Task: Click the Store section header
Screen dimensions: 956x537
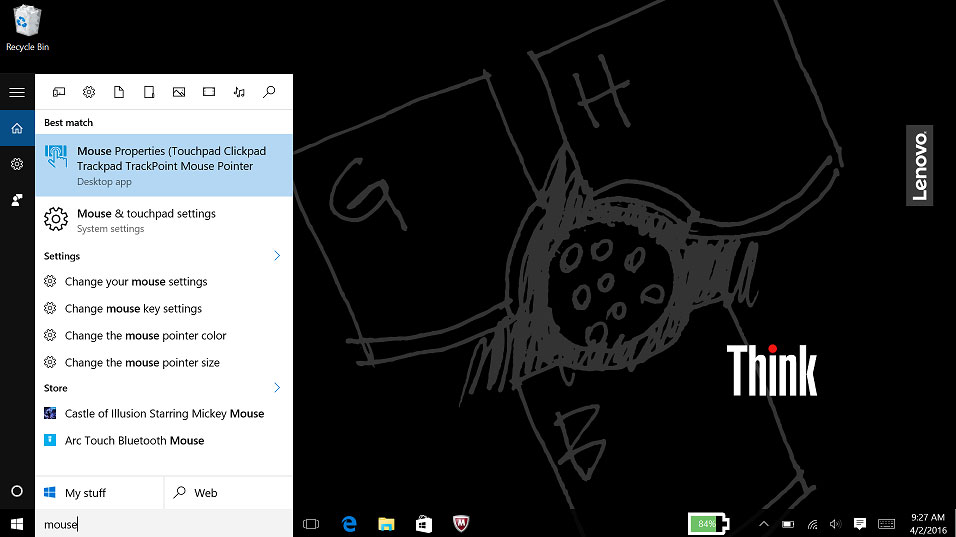Action: coord(55,388)
